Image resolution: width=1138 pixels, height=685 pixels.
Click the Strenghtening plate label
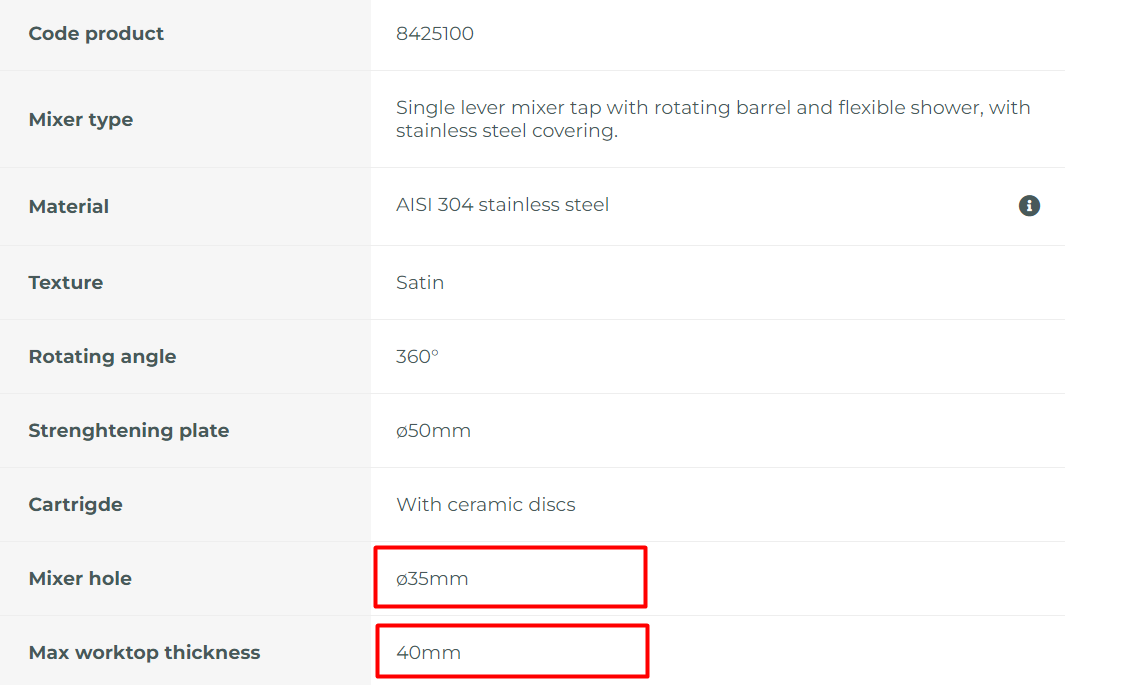click(x=129, y=431)
